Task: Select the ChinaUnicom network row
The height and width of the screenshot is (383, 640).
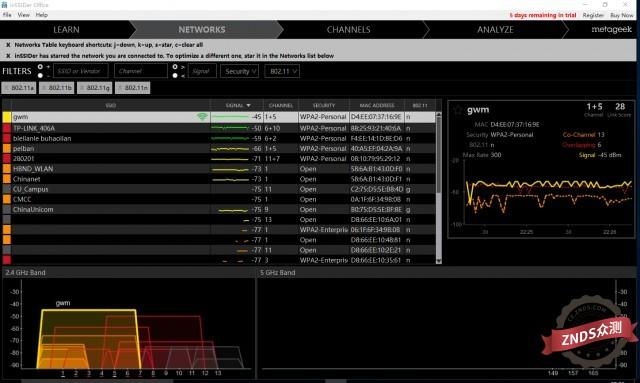Action: (x=219, y=209)
